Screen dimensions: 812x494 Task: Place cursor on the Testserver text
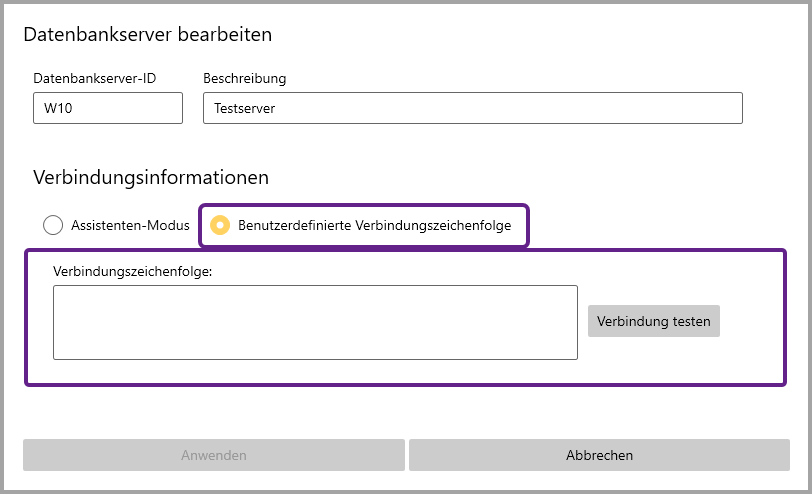(x=244, y=109)
